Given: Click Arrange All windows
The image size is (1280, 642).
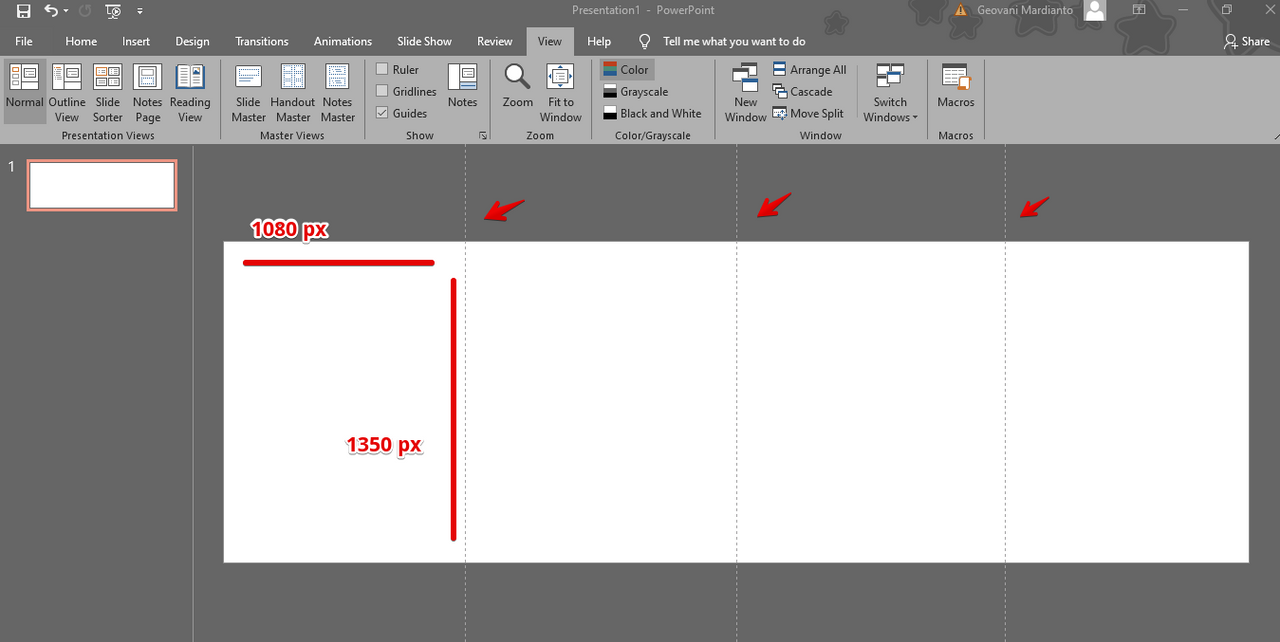Looking at the screenshot, I should pos(810,69).
